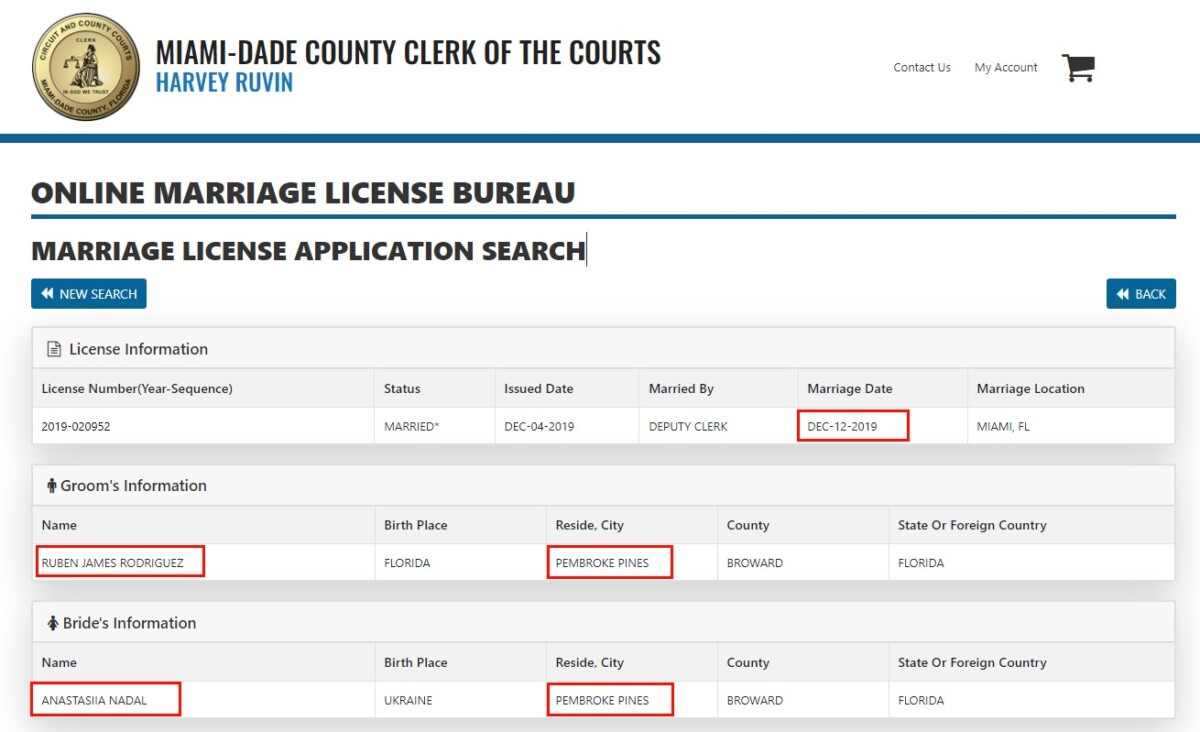Click the Marriage License Application Search heading
Screen dimensions: 1200x732
click(x=308, y=250)
